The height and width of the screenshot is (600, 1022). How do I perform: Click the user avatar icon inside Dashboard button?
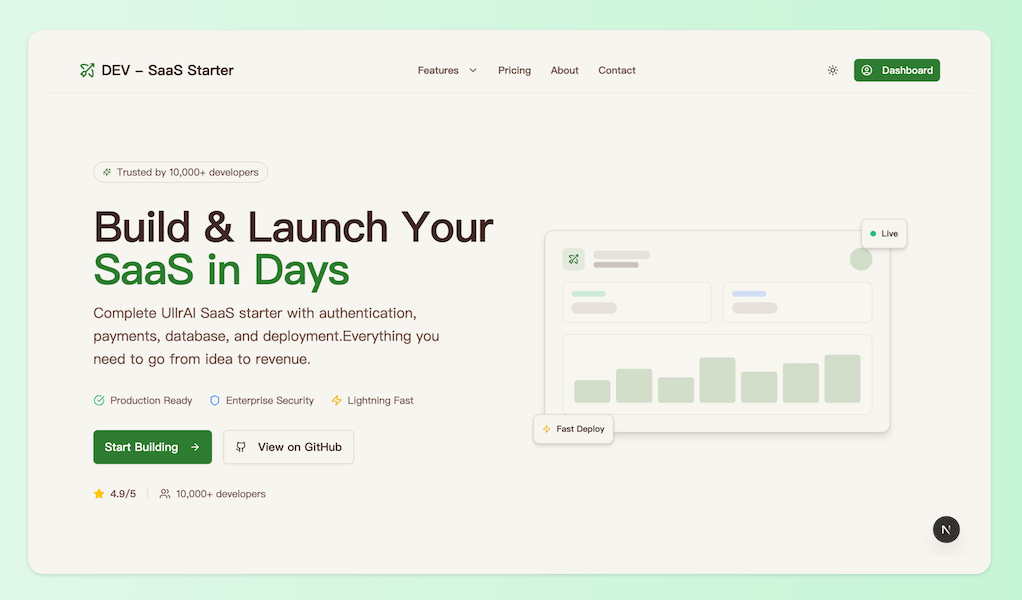click(866, 70)
